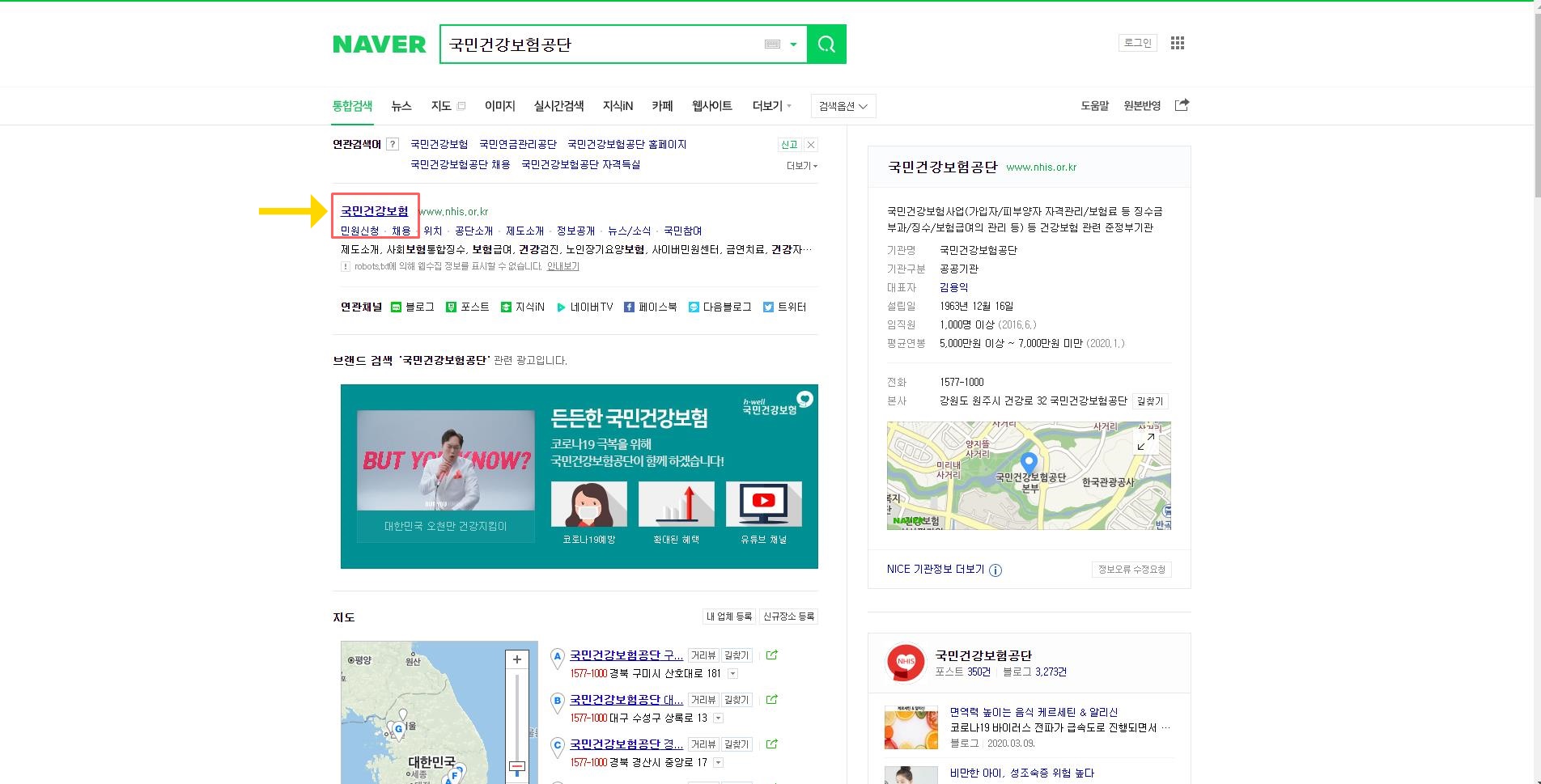
Task: Click the 원본반영 link
Action: coord(1142,106)
